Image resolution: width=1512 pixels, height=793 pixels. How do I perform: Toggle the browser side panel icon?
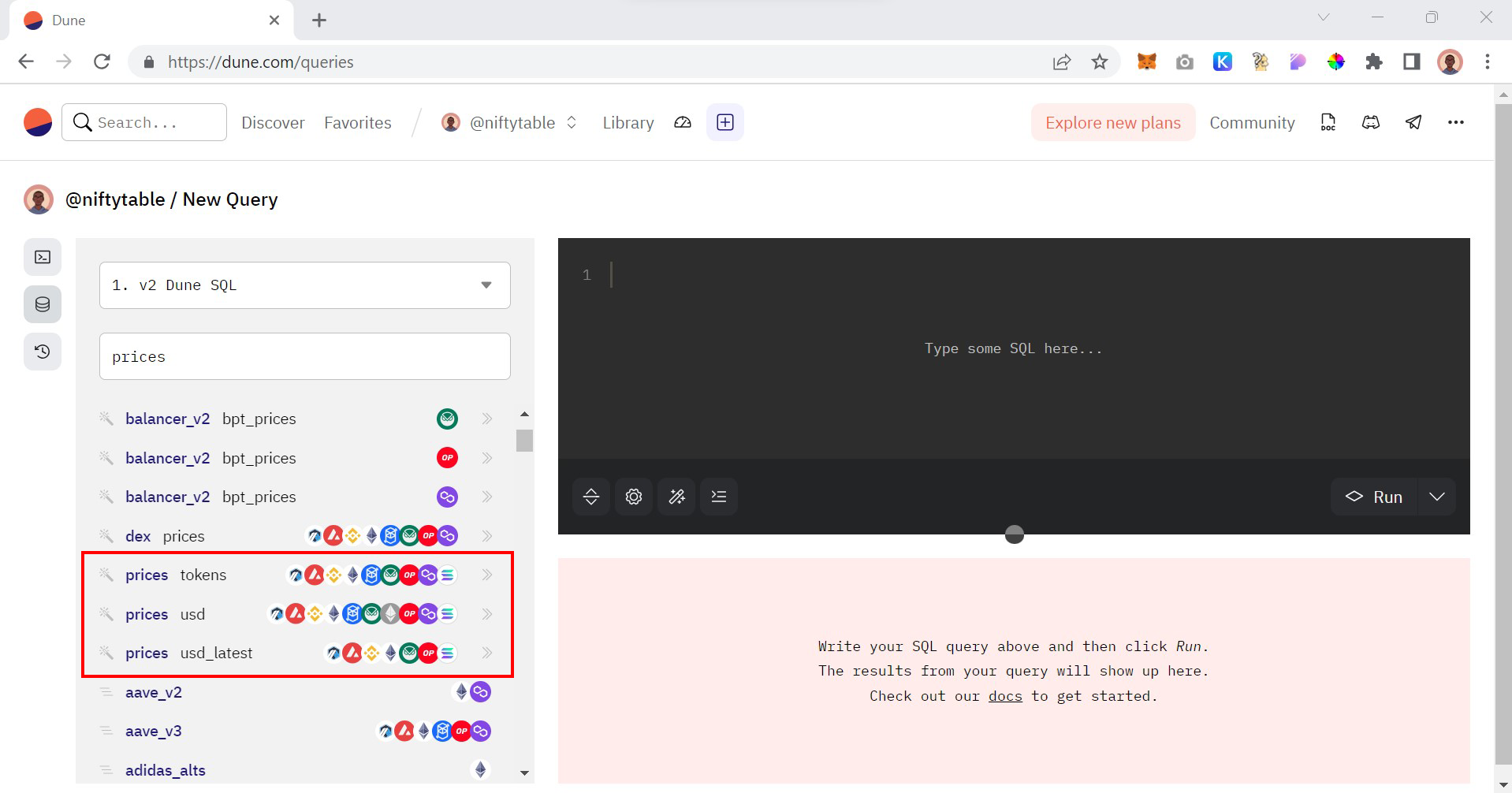(1412, 61)
